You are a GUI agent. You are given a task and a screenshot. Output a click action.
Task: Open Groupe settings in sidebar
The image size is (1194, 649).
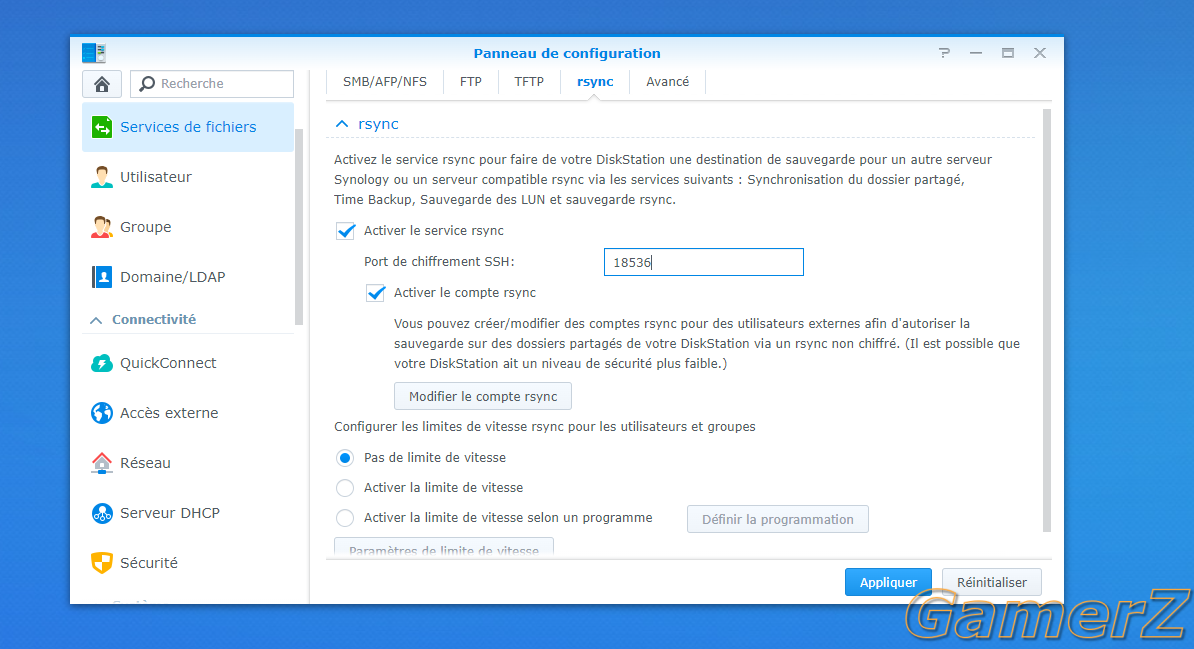[x=188, y=227]
